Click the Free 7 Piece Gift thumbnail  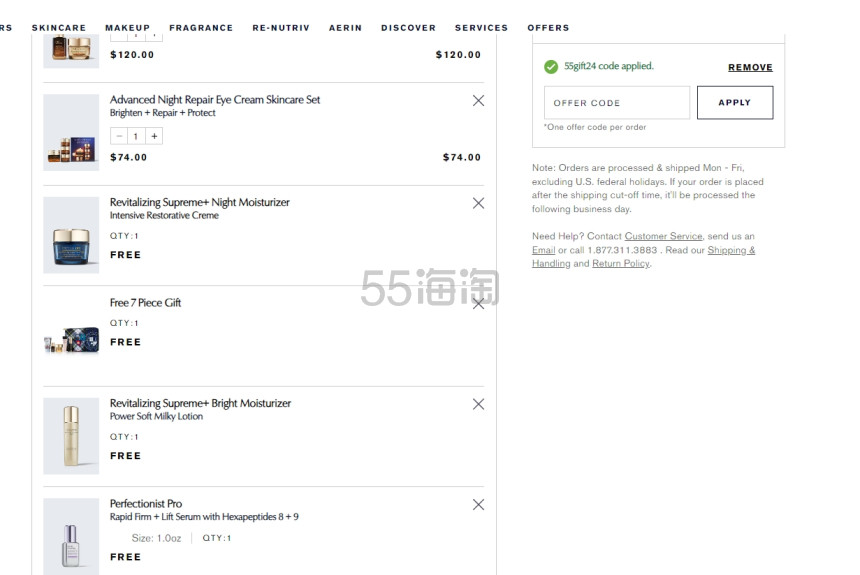coord(71,340)
